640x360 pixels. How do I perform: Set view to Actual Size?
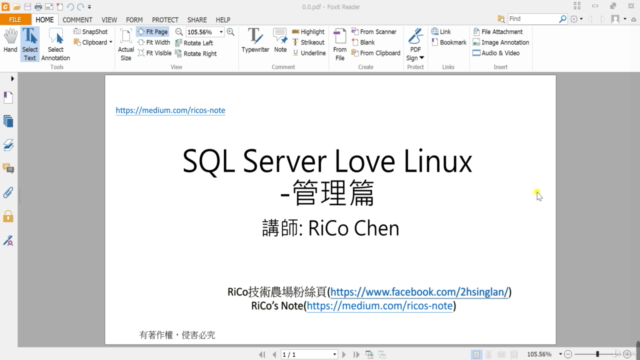126,44
